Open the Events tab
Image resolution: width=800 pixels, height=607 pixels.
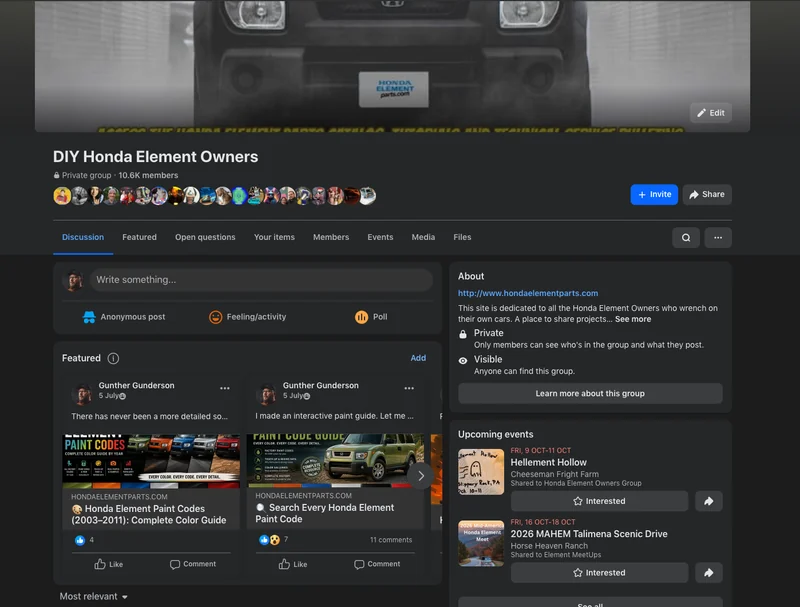pyautogui.click(x=380, y=237)
